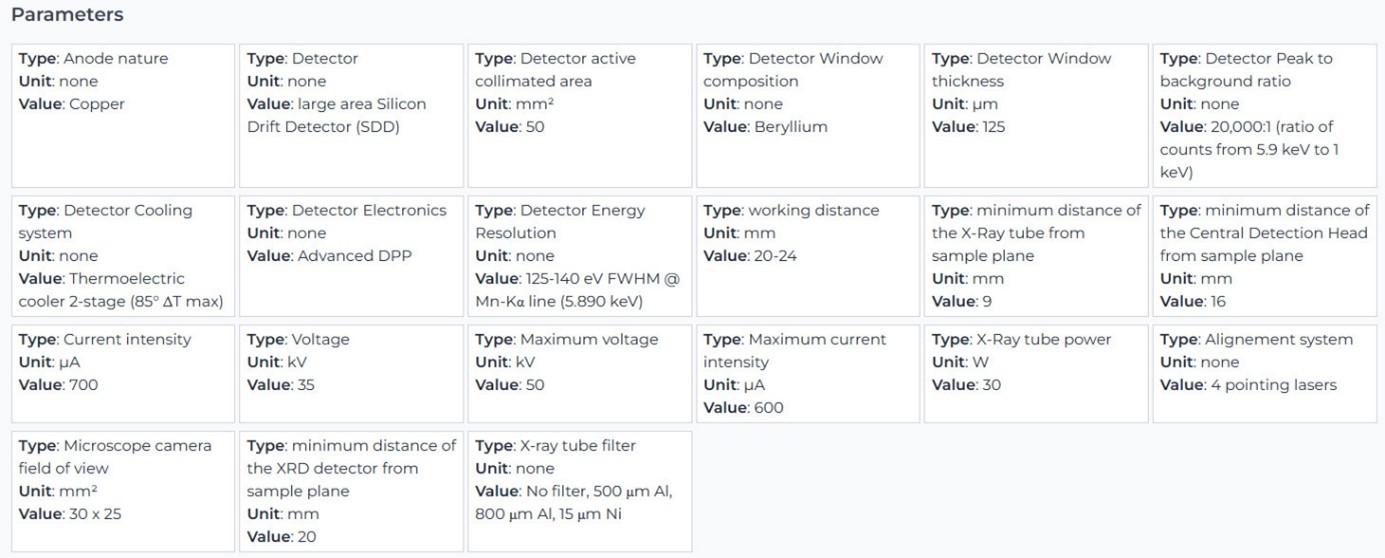The image size is (1385, 558).
Task: Select the X-Ray tube minimum distance card
Action: [1035, 256]
